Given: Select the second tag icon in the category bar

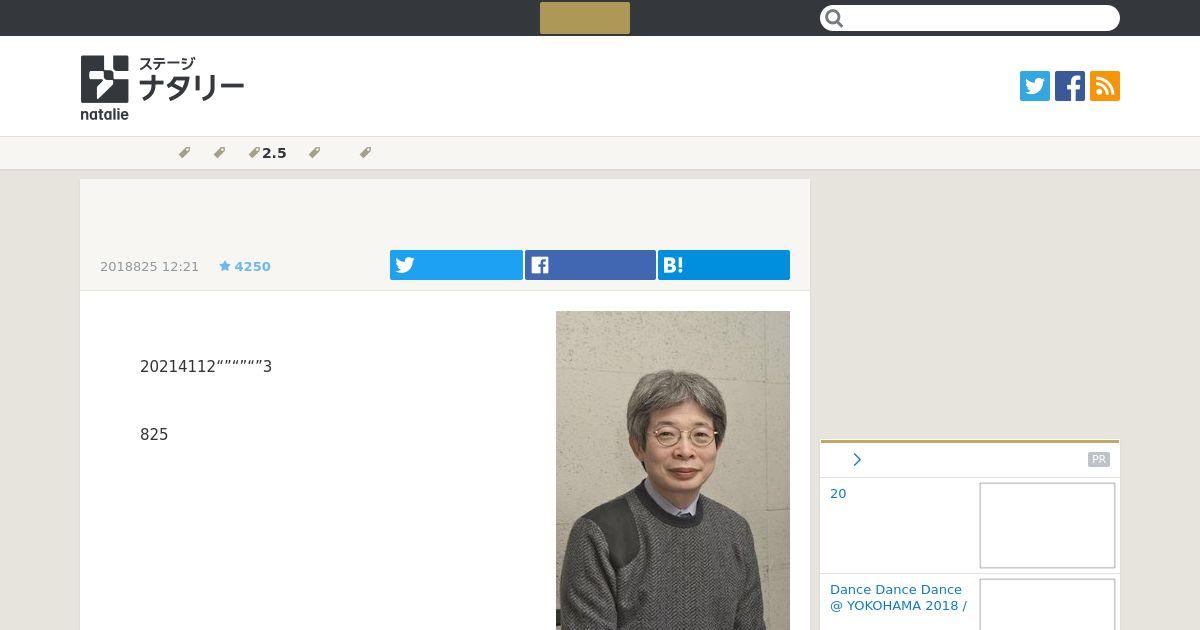Looking at the screenshot, I should tap(219, 153).
